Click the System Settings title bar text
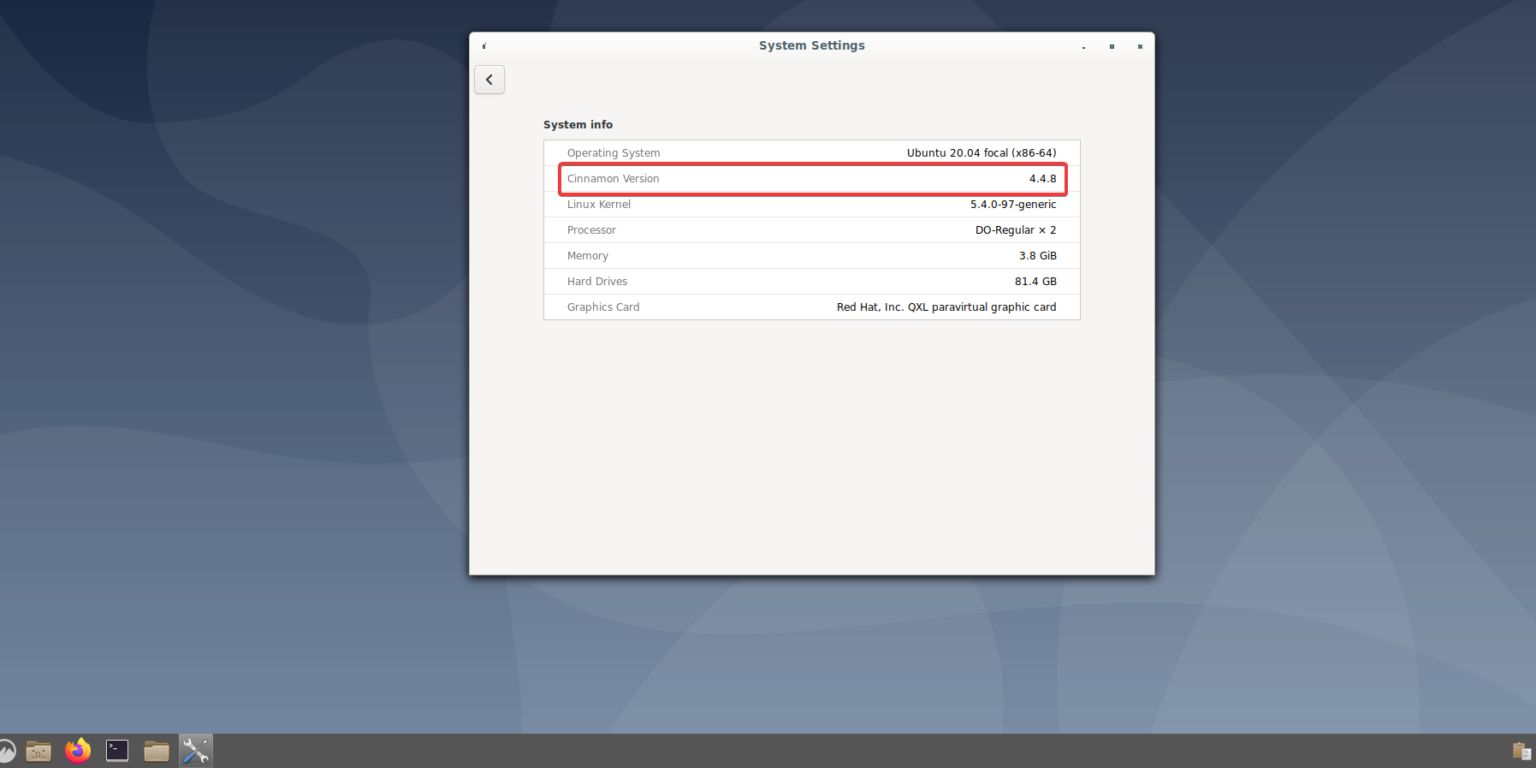 [811, 45]
